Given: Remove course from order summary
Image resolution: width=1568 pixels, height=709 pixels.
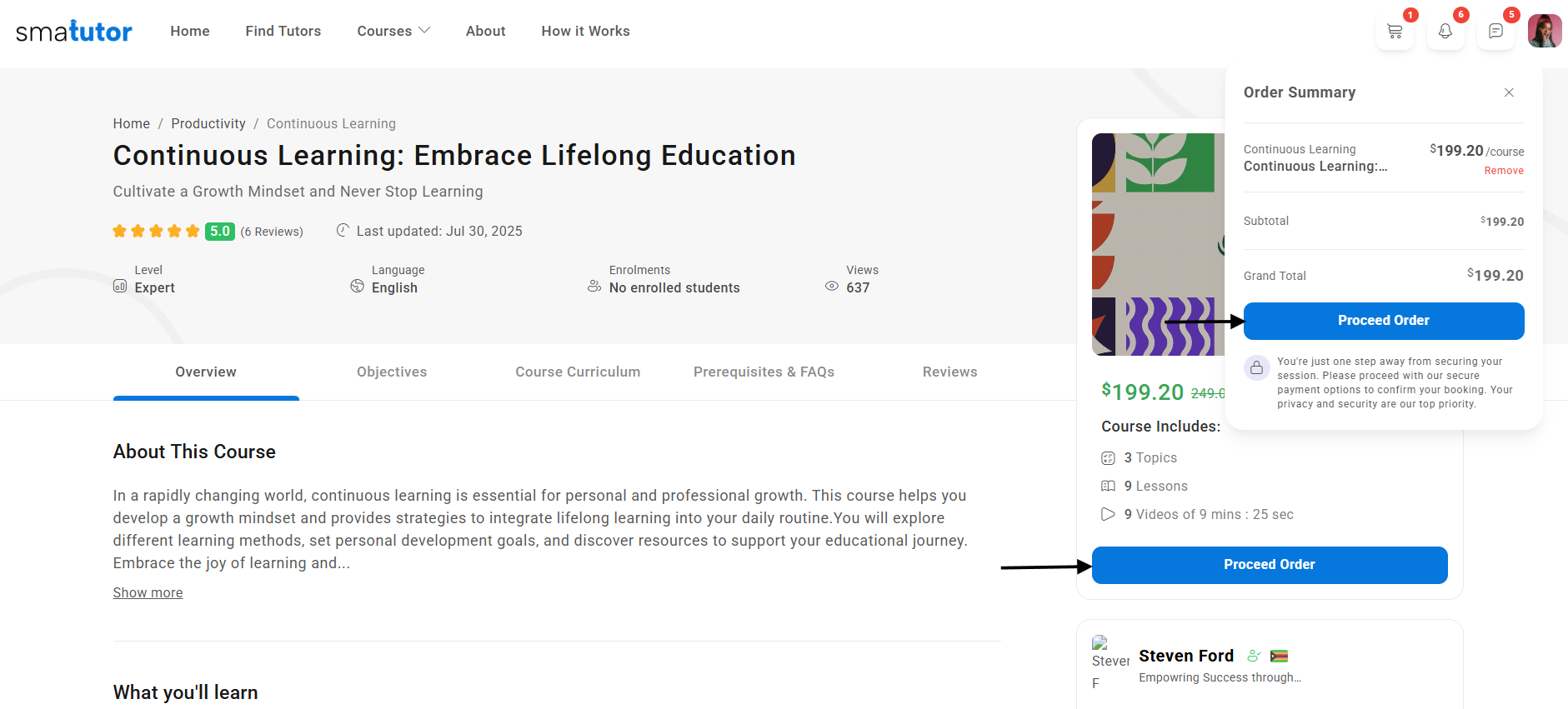Looking at the screenshot, I should click(1503, 171).
